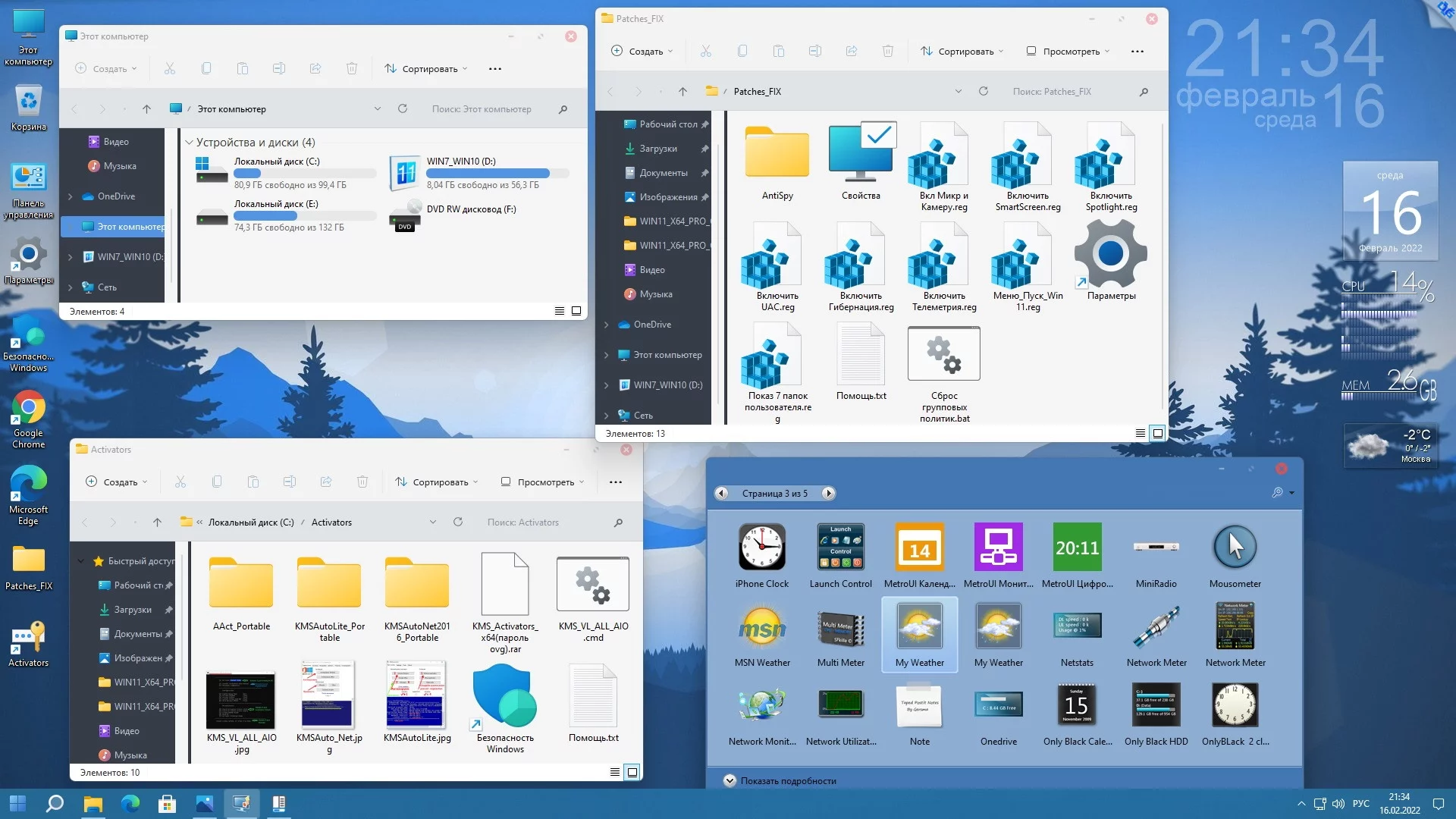The height and width of the screenshot is (819, 1456).
Task: Select the MSN Weather gadget icon
Action: (761, 628)
